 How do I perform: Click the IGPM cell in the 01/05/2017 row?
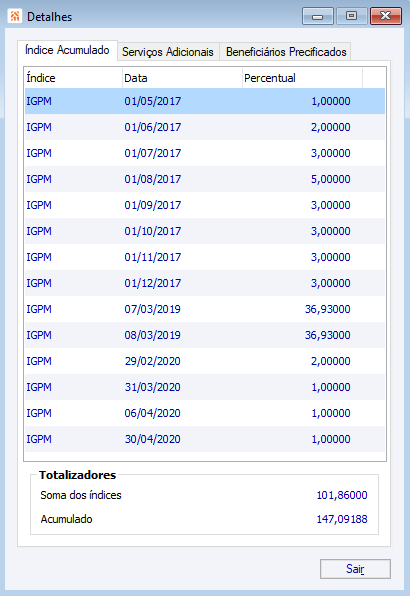[39, 101]
